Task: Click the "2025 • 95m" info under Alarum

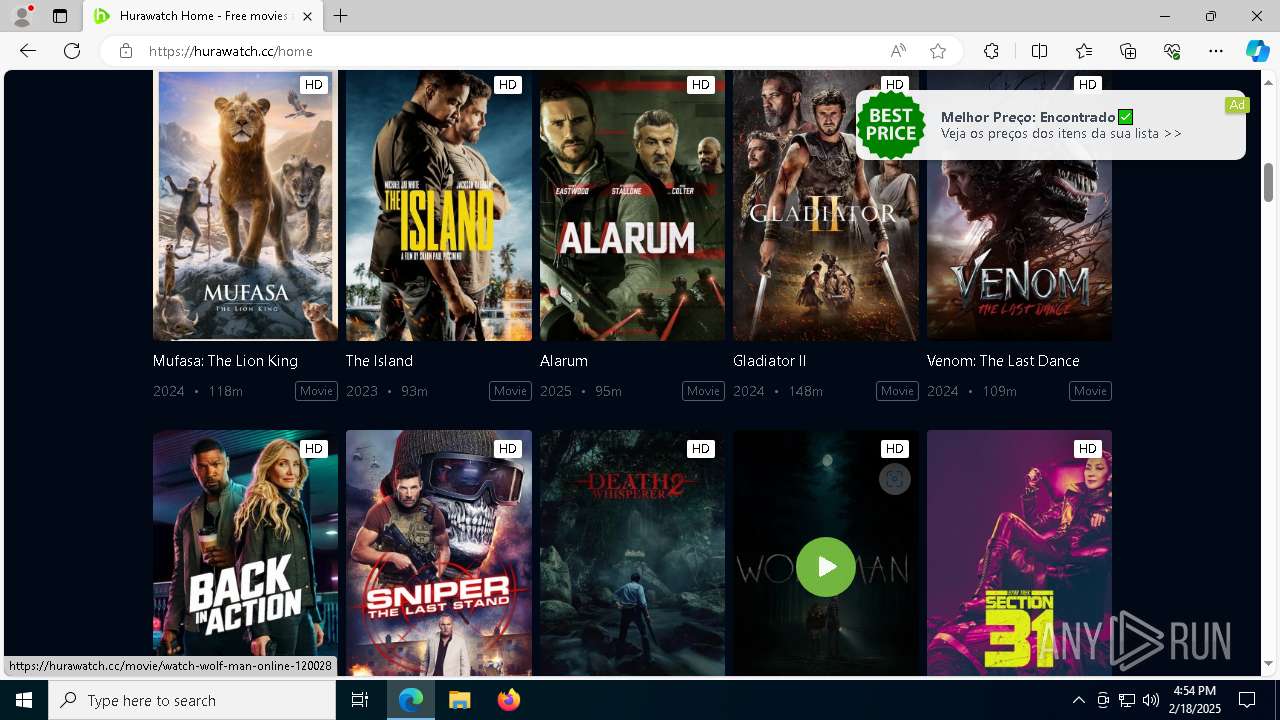Action: [581, 391]
